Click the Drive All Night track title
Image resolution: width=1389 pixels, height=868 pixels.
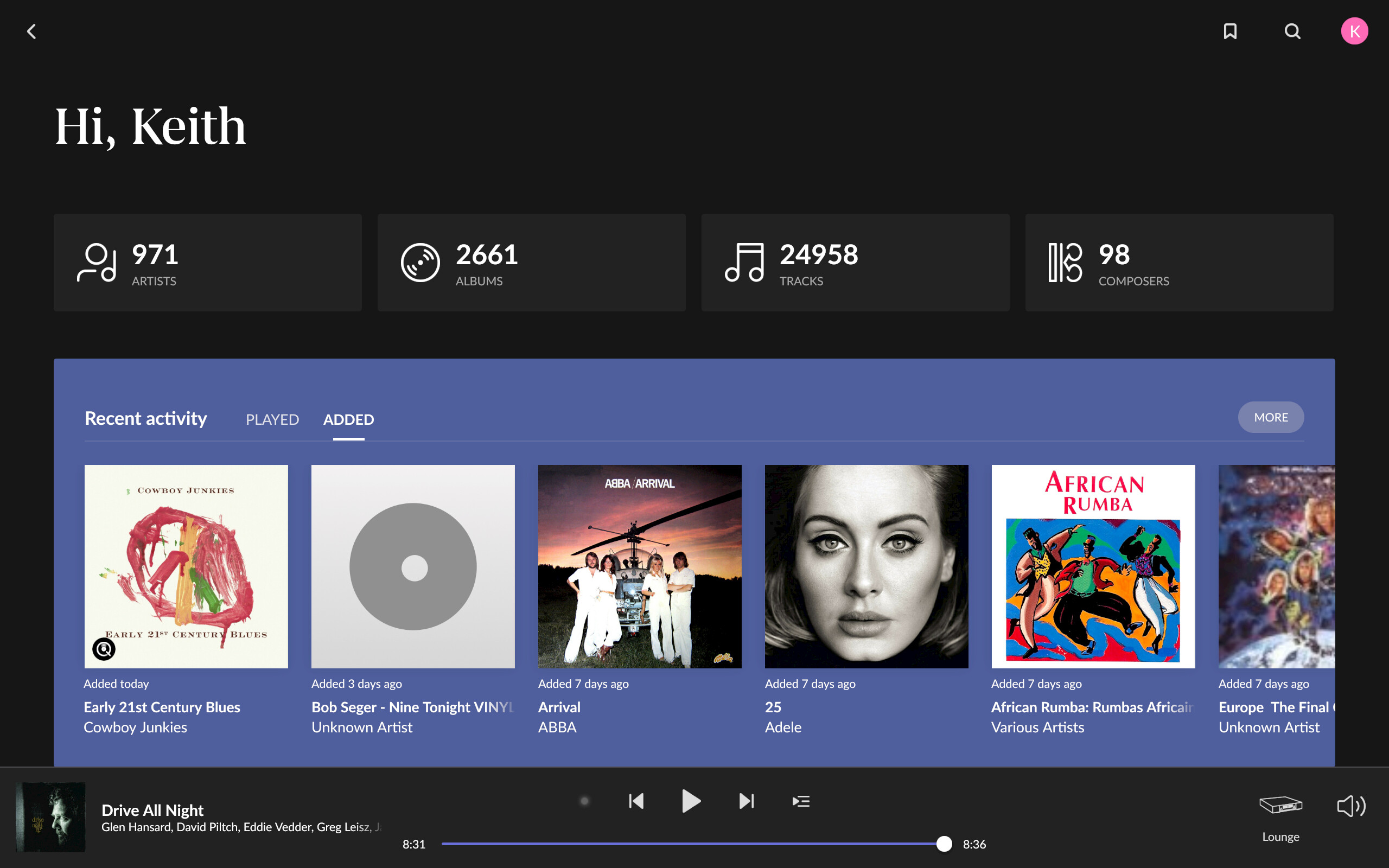tap(152, 810)
